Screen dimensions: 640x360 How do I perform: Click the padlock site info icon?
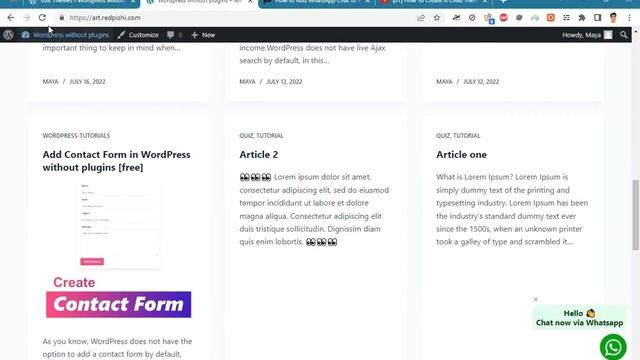pos(62,18)
